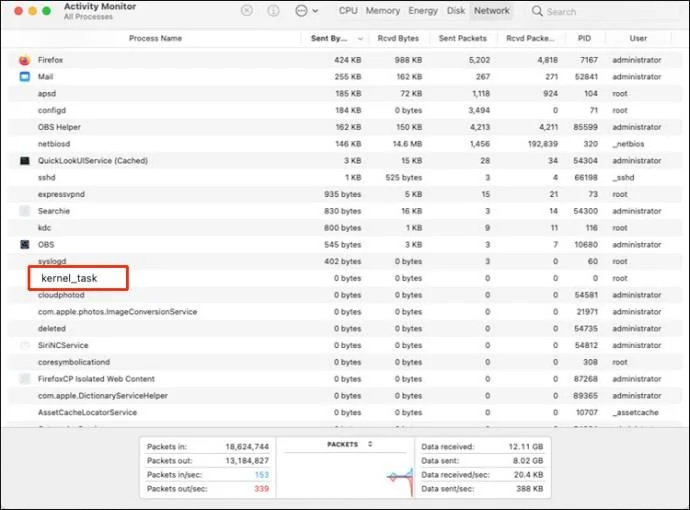Select the Firefox process row
This screenshot has width=690, height=510.
point(345,60)
